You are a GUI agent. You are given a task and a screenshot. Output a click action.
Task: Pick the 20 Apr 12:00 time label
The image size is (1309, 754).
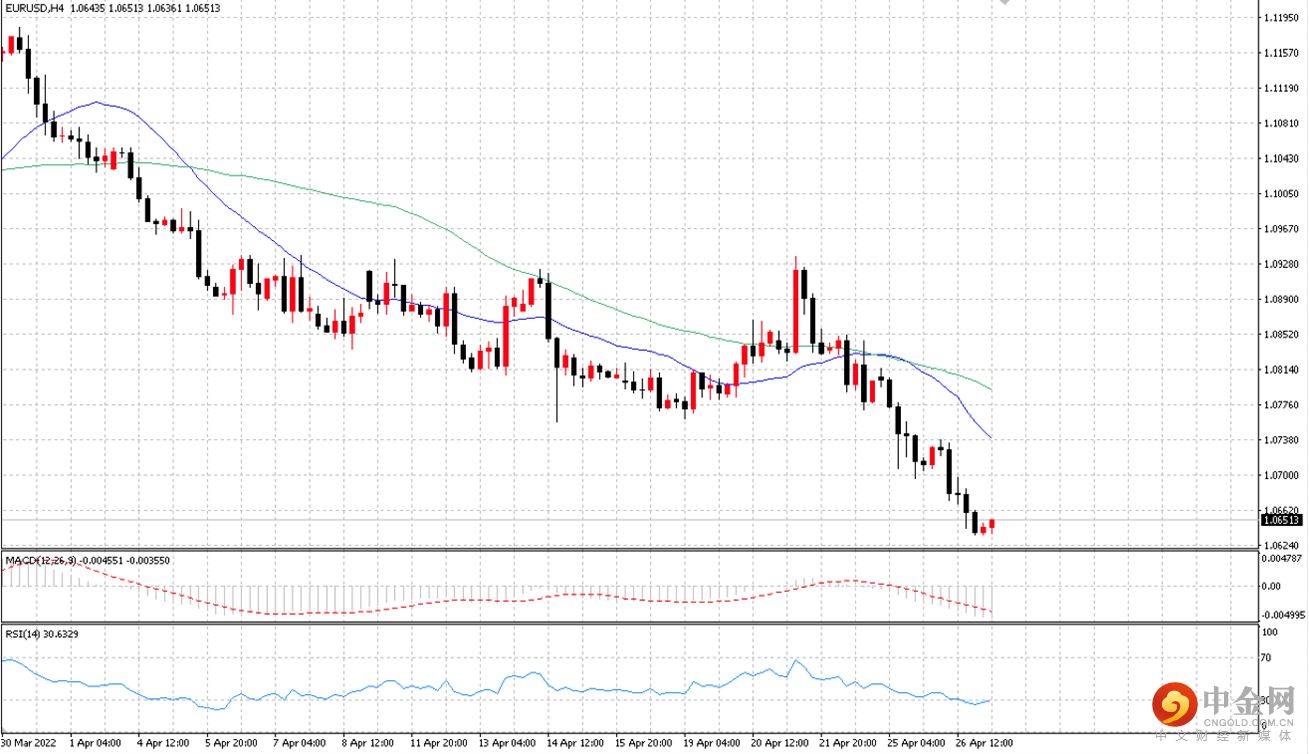pos(780,743)
